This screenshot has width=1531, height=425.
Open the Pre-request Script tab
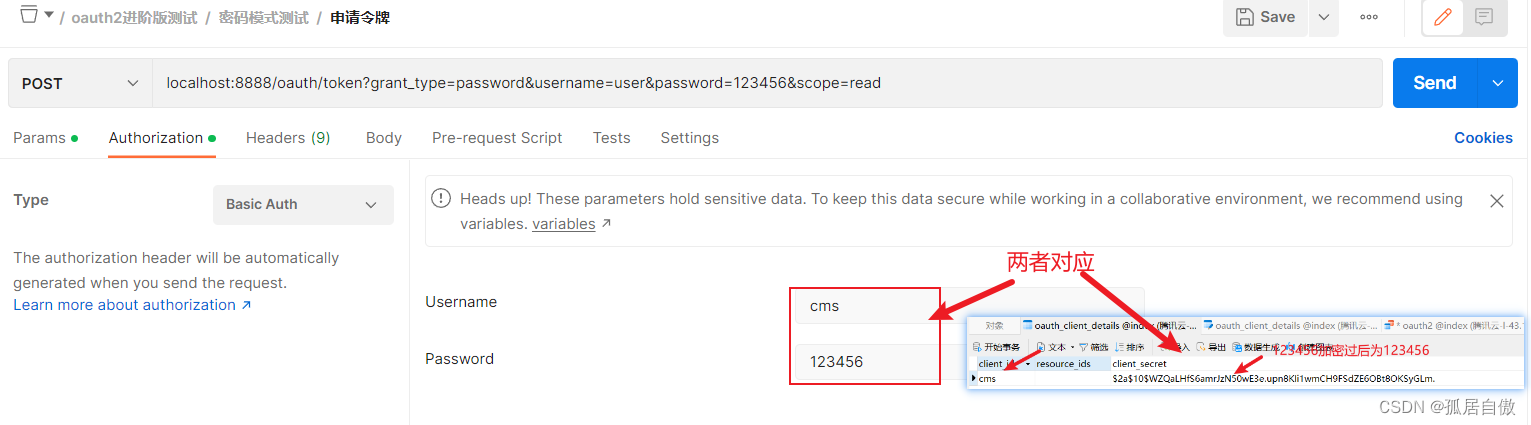(x=497, y=138)
